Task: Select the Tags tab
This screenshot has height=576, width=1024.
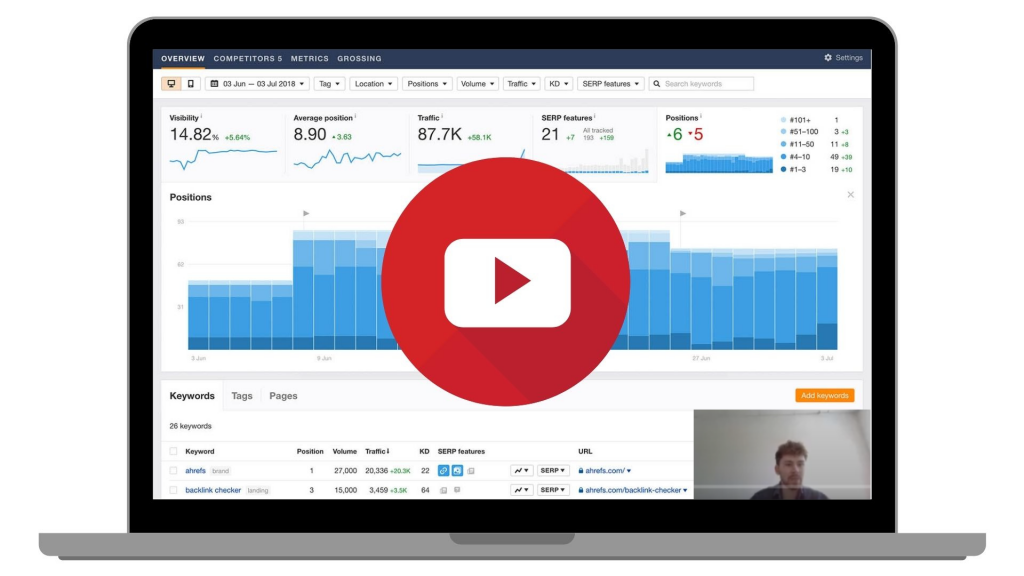Action: [x=242, y=396]
